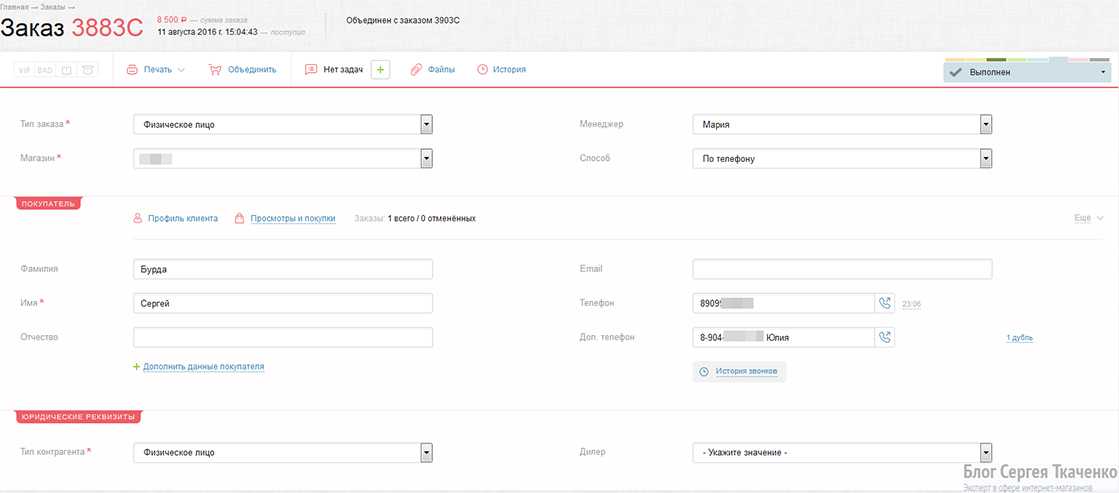This screenshot has width=1119, height=493.
Task: Open the Печать print menu
Action: (x=156, y=70)
